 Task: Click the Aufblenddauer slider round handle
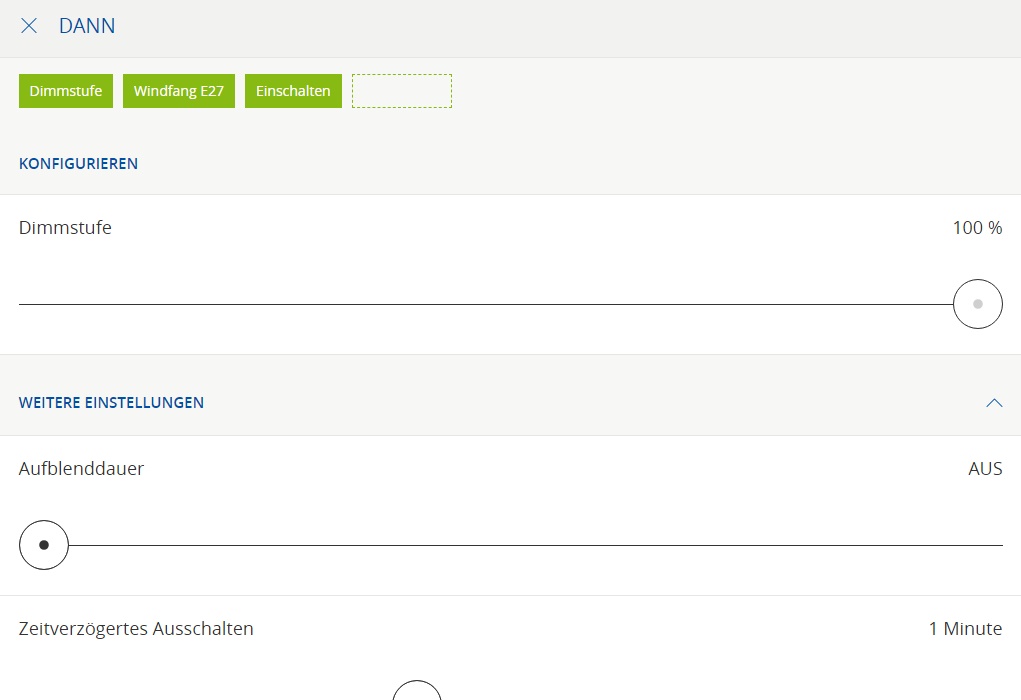[x=44, y=545]
